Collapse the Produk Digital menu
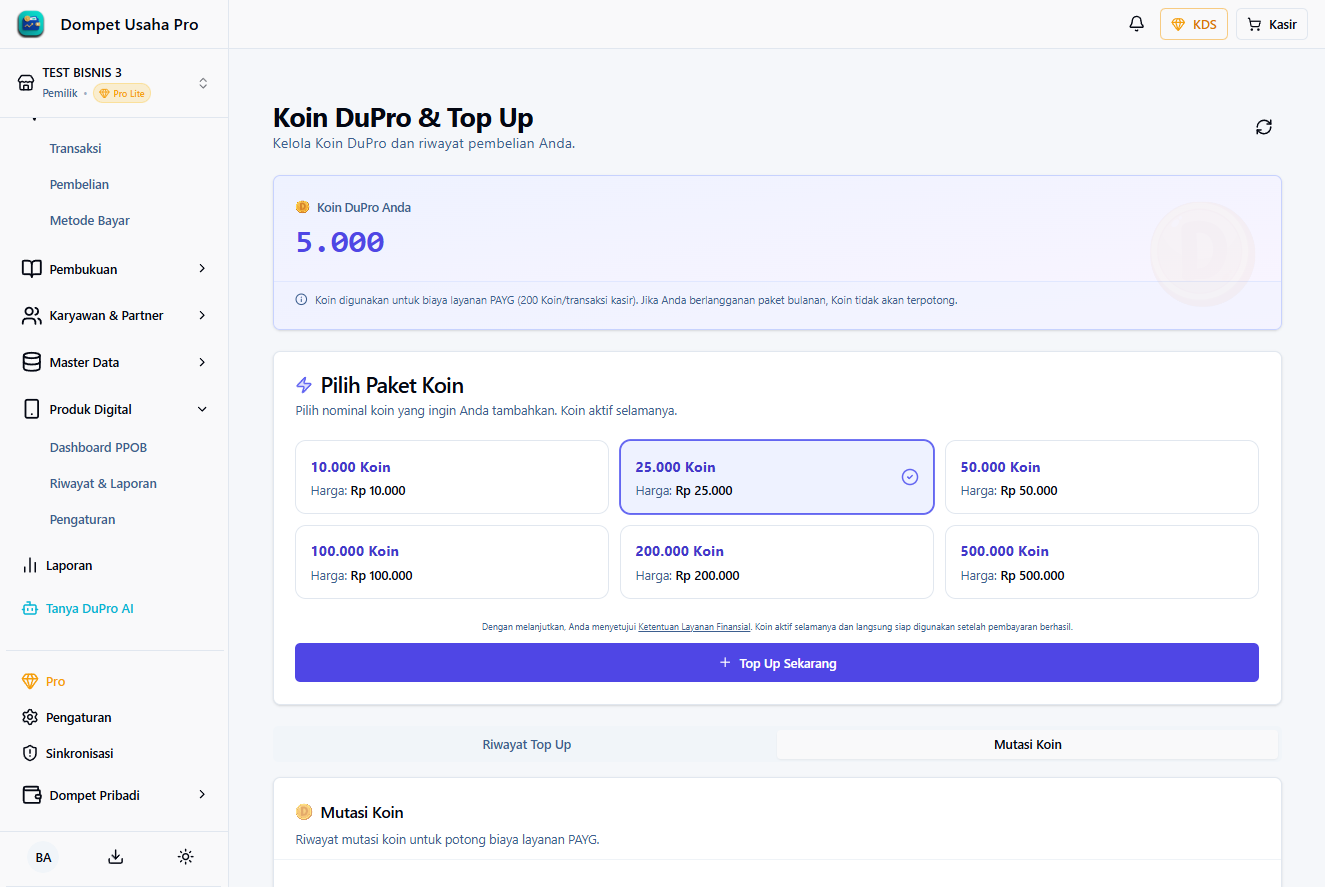The height and width of the screenshot is (887, 1325). click(114, 409)
